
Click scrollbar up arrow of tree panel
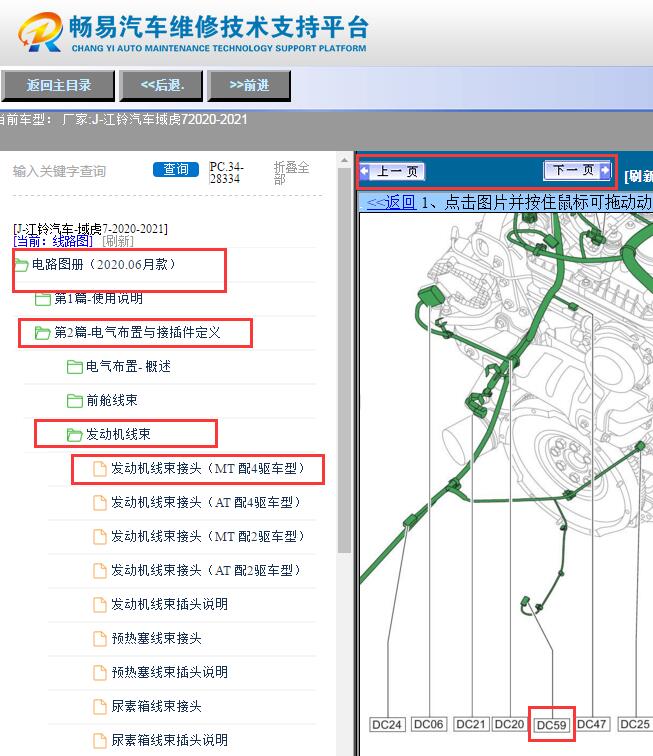(x=344, y=160)
